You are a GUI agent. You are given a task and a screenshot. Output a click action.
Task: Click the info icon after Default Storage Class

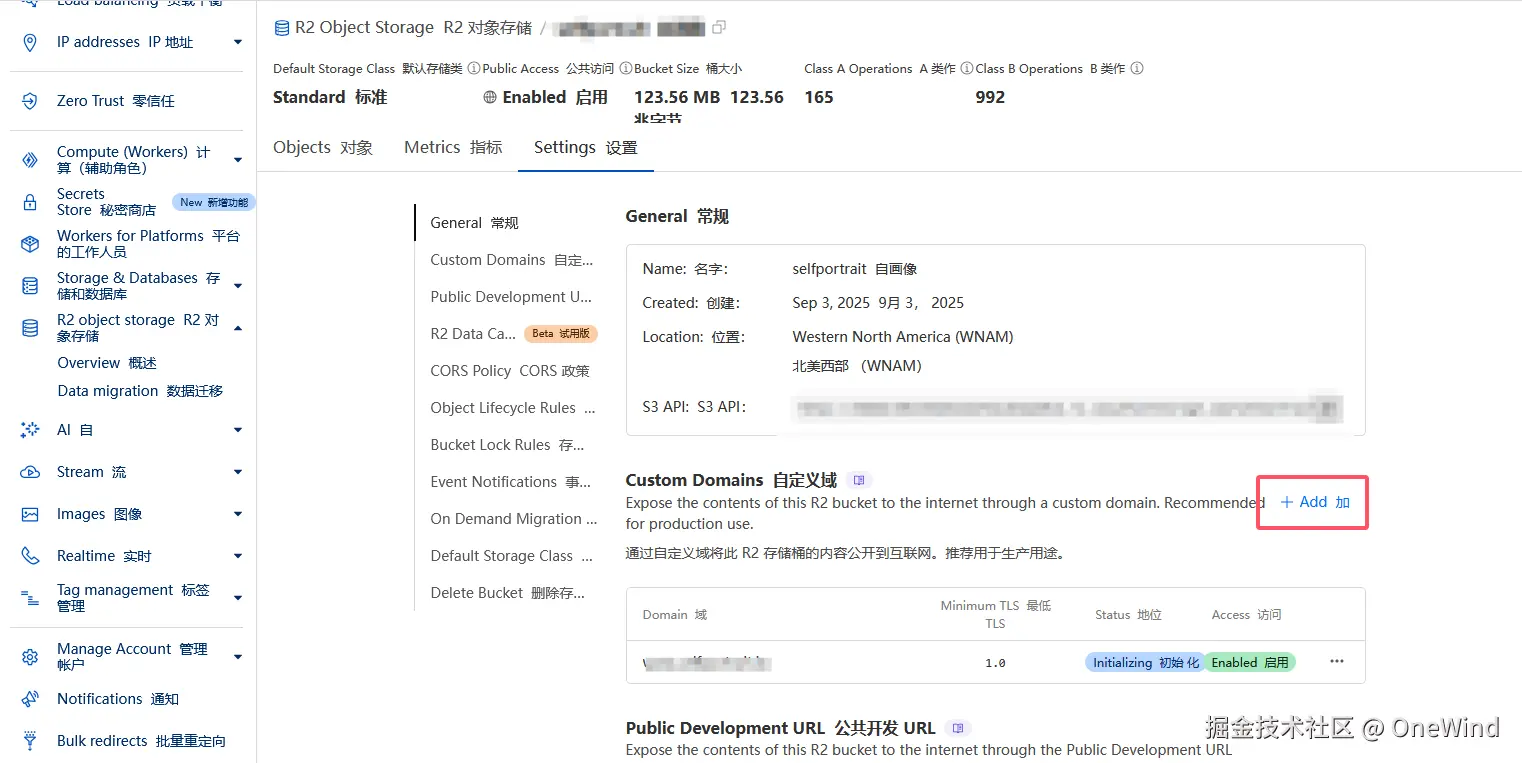point(473,69)
